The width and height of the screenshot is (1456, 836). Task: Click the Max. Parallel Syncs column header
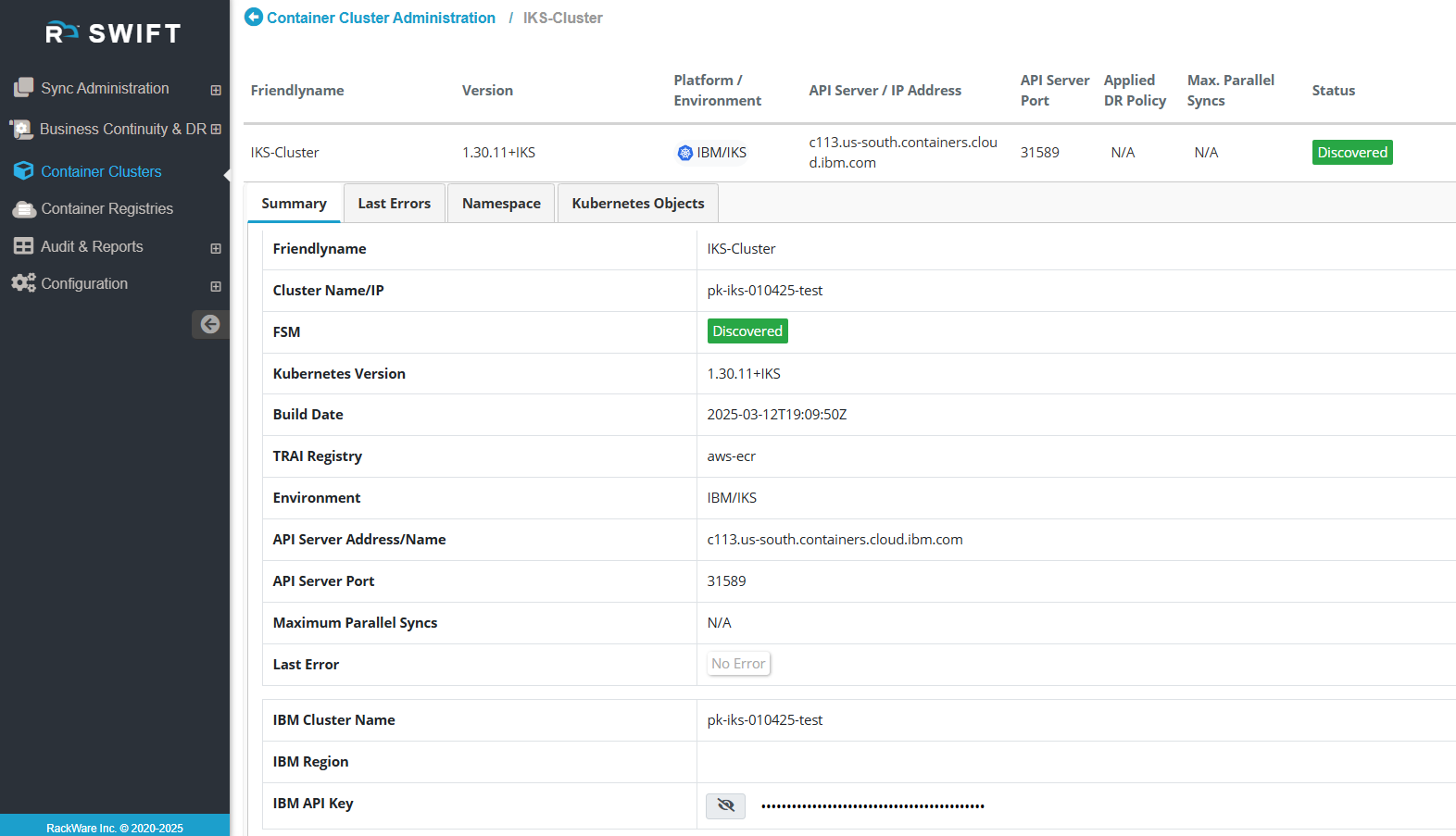click(1231, 90)
